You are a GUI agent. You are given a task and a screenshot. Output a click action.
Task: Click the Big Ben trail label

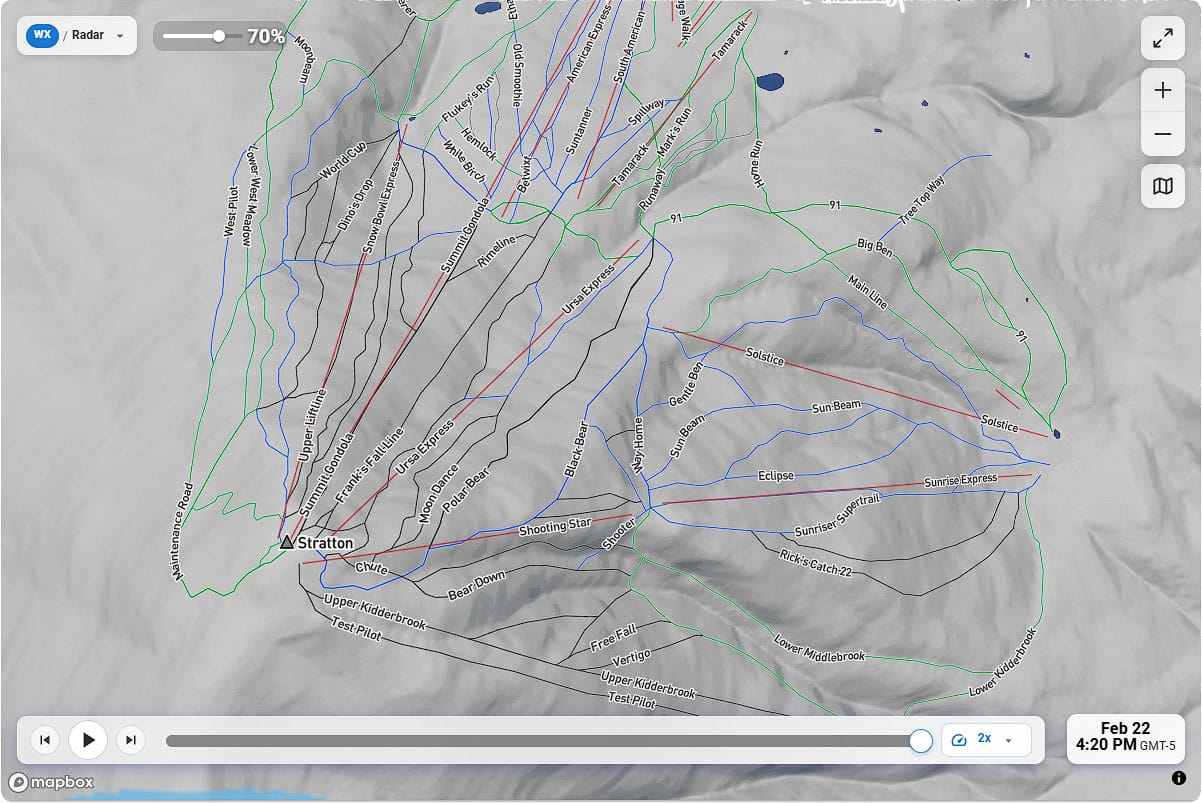click(875, 247)
